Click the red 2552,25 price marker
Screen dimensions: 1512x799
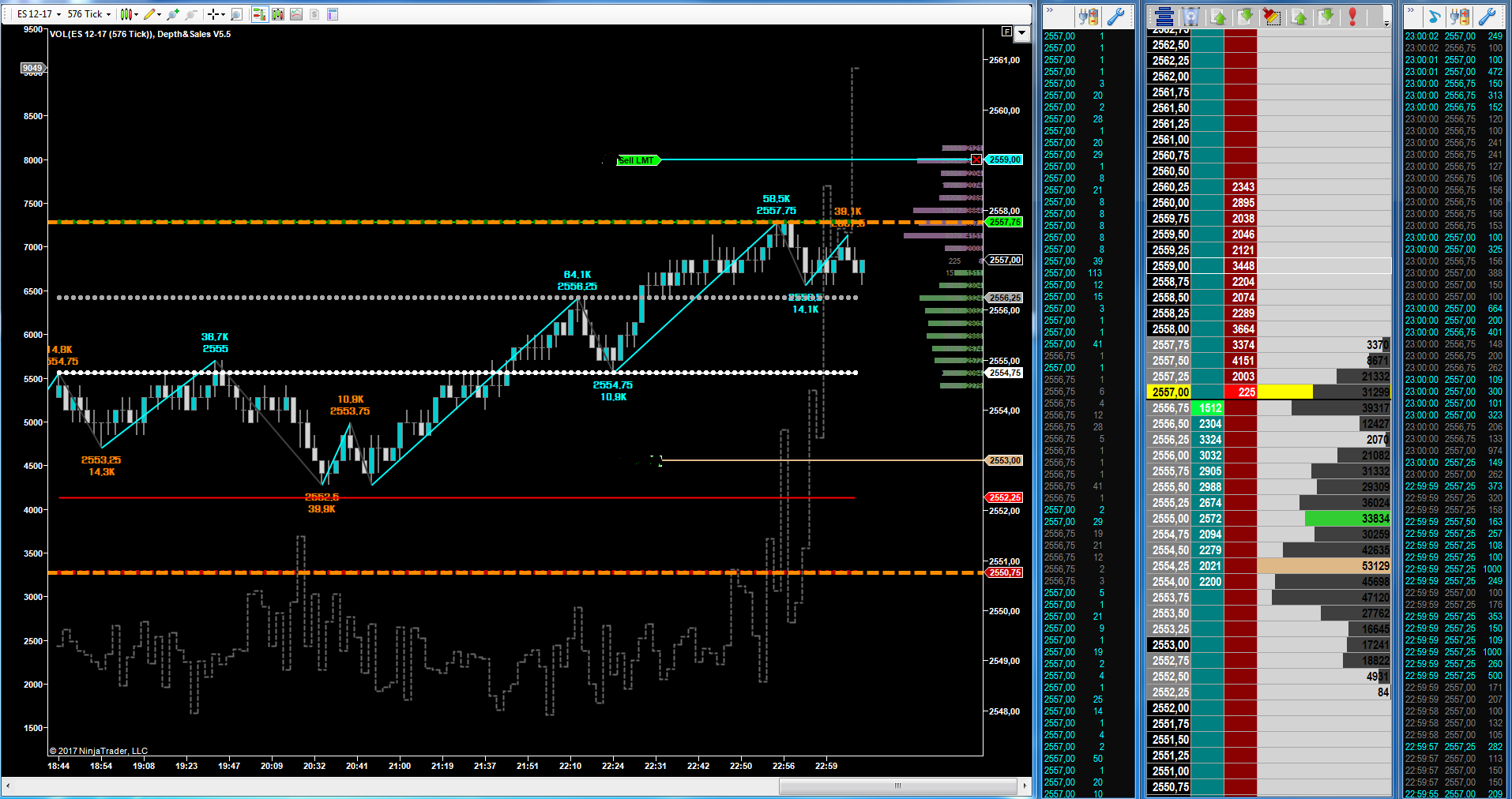click(1005, 497)
